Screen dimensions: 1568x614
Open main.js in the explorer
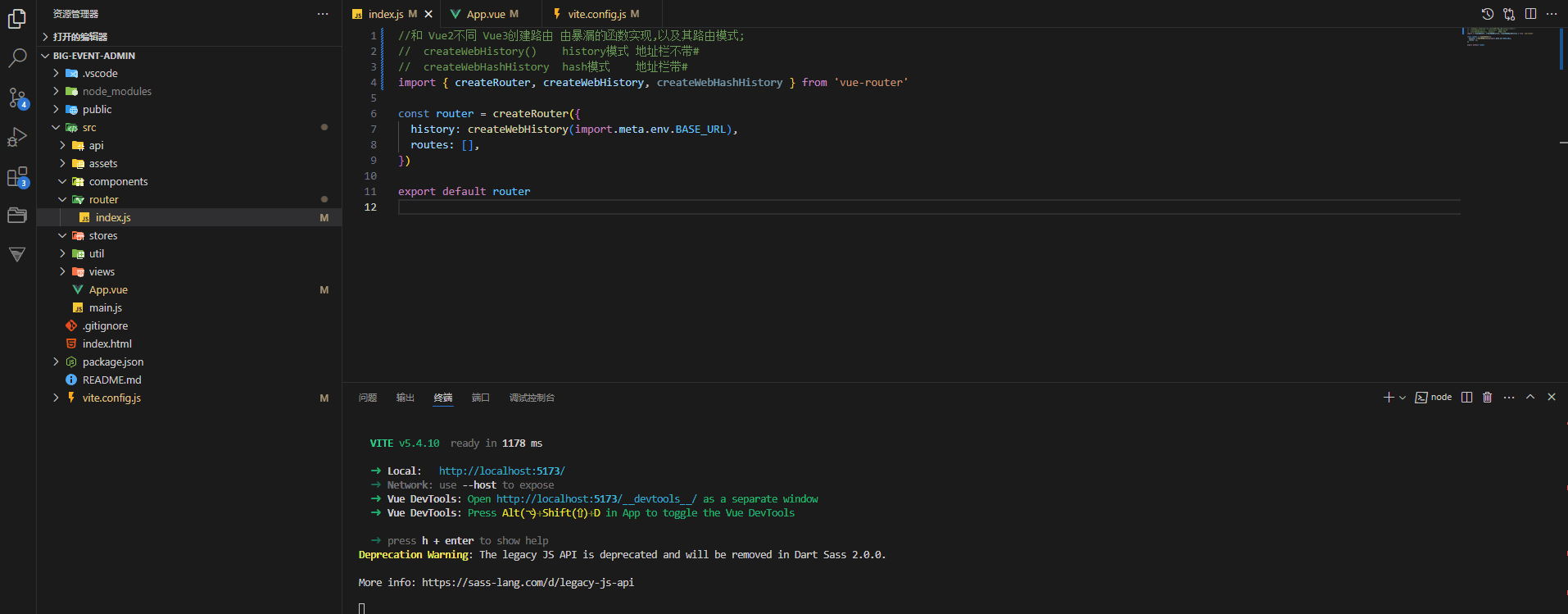pos(189,308)
